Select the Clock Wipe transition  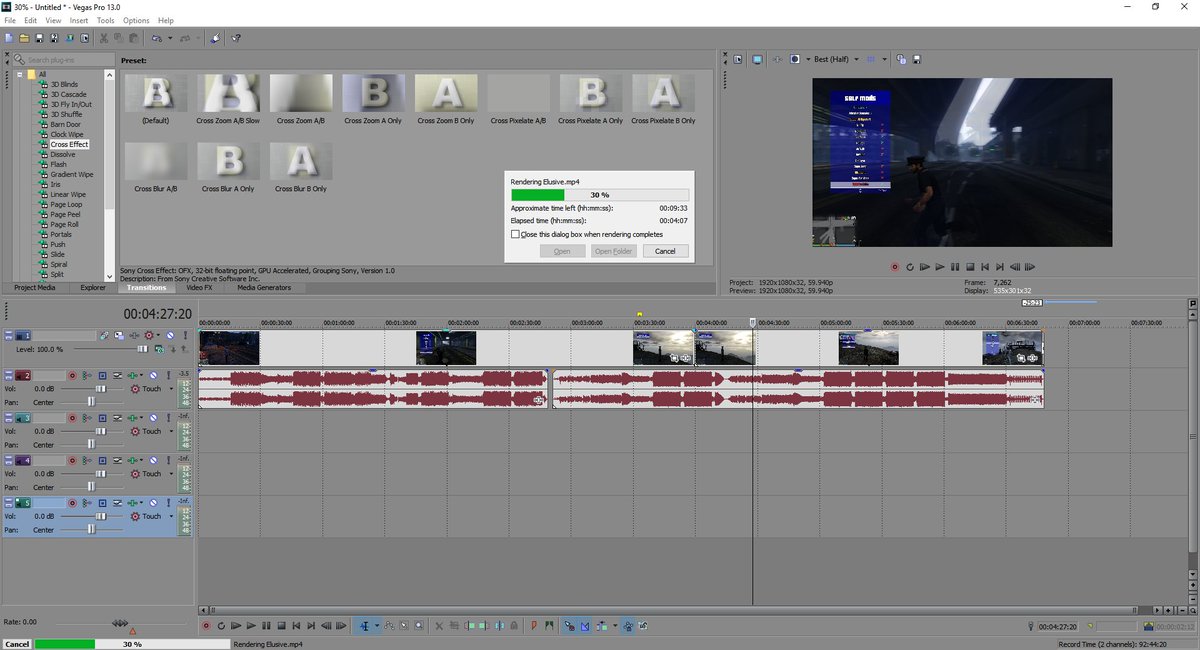(66, 134)
